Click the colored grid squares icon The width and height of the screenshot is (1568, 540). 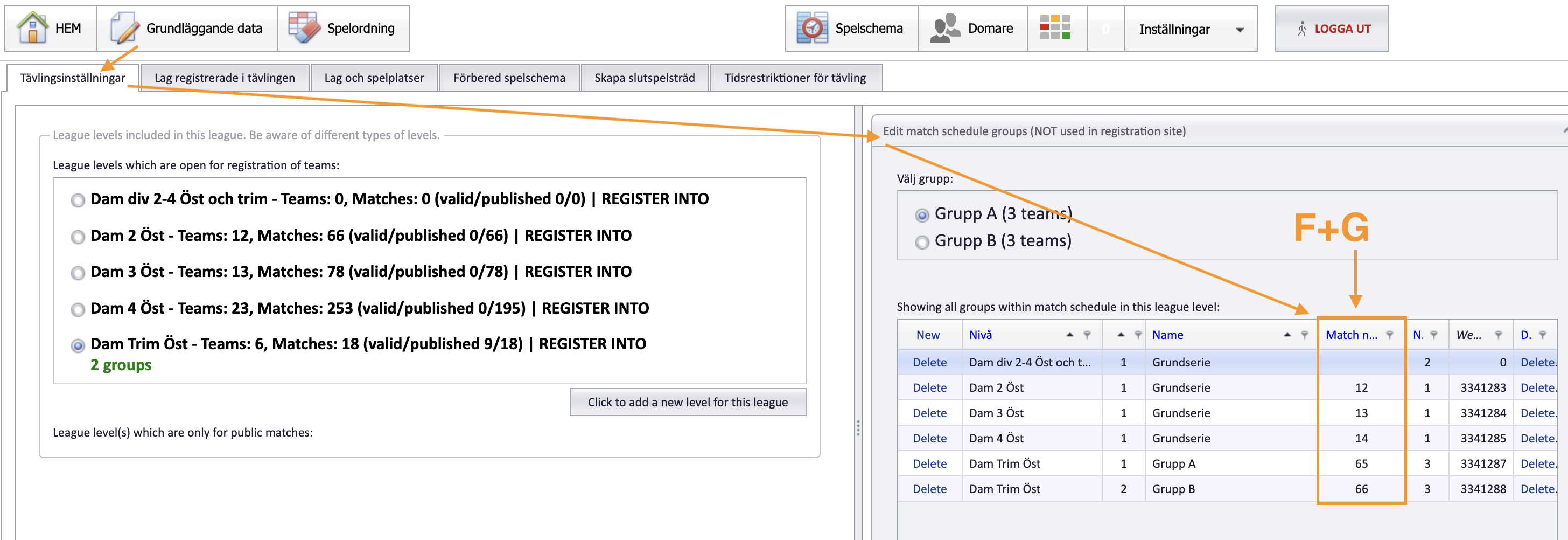1055,28
